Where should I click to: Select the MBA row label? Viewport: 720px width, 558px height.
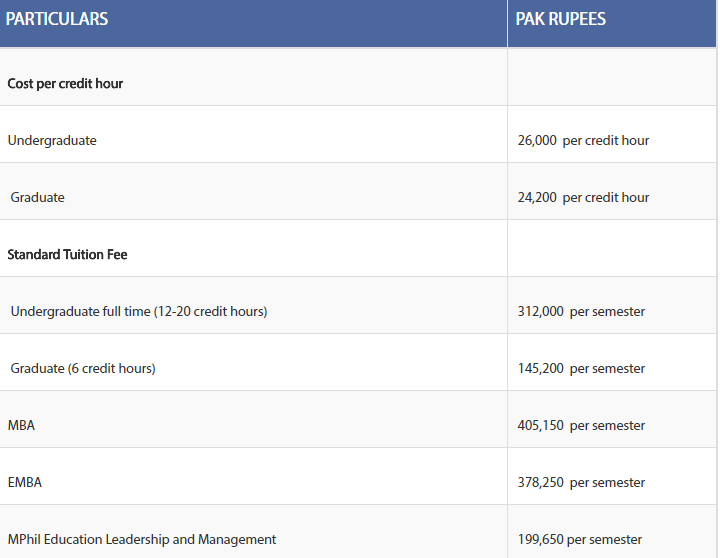21,425
